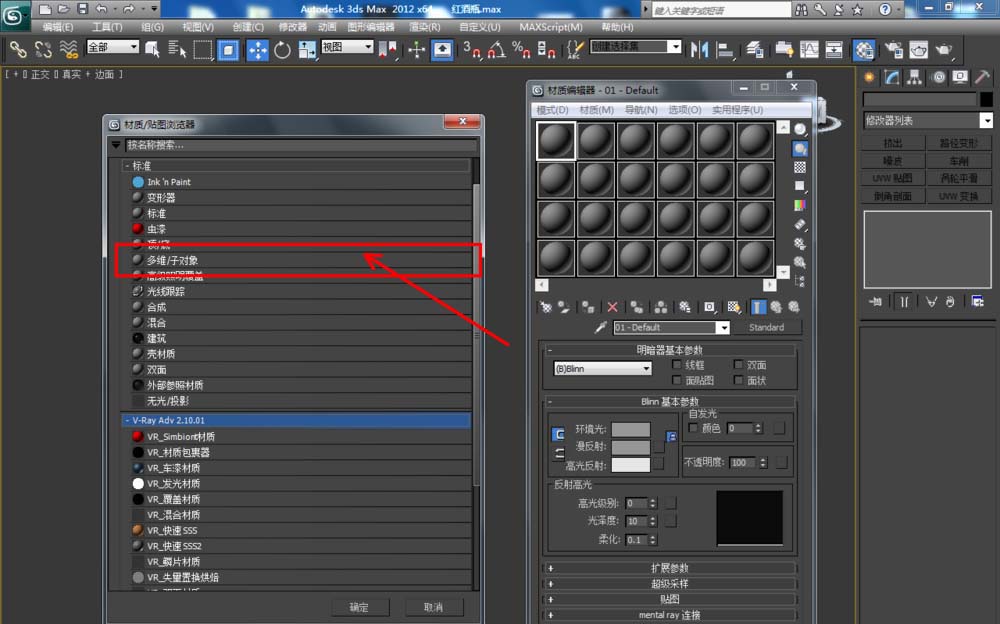Open the 实用程序(U) menu in Material Editor
Viewport: 1000px width, 624px height.
click(737, 110)
